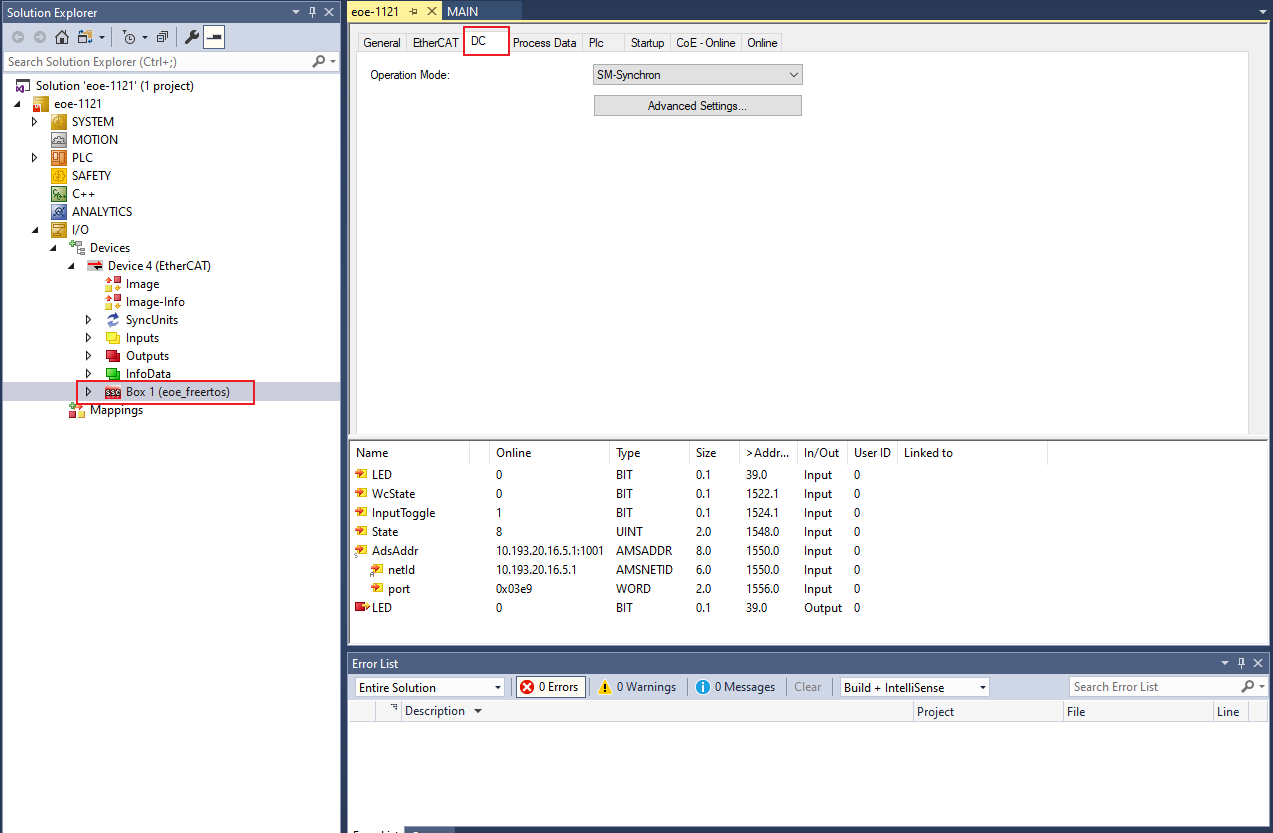Screen dimensions: 1273x833
Task: Click the Search Error List field
Action: point(1155,687)
